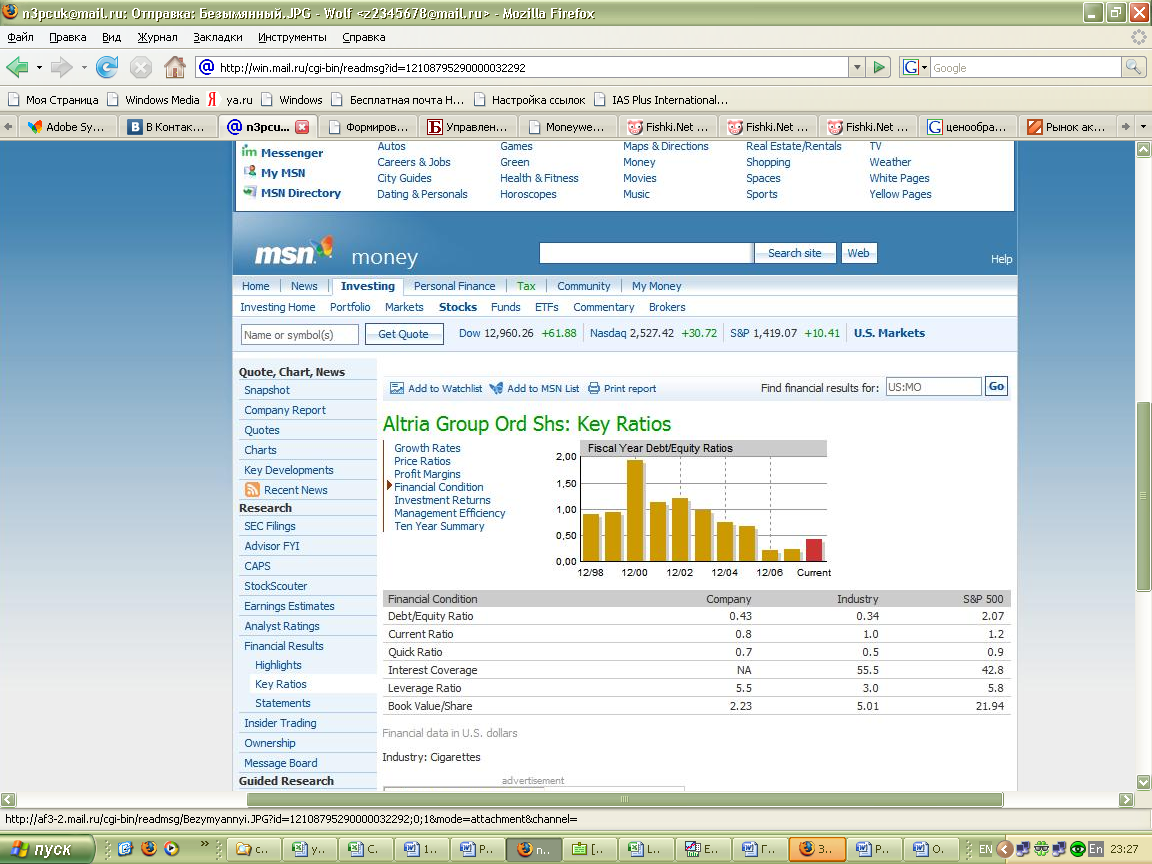Click the scroll down arrow of vertical scrollbar
This screenshot has height=864, width=1152.
pyautogui.click(x=1143, y=782)
